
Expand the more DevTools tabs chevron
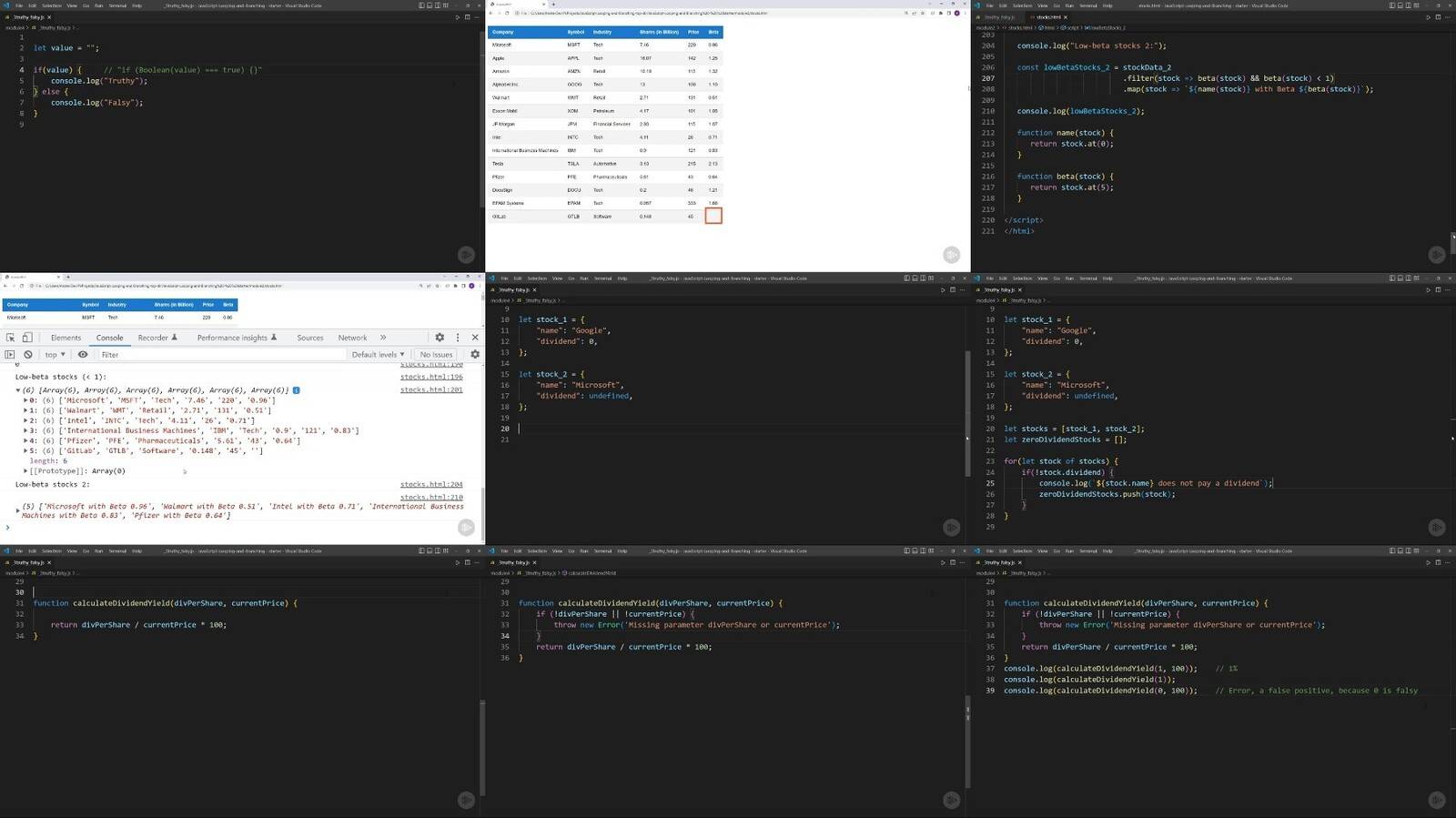tap(383, 338)
